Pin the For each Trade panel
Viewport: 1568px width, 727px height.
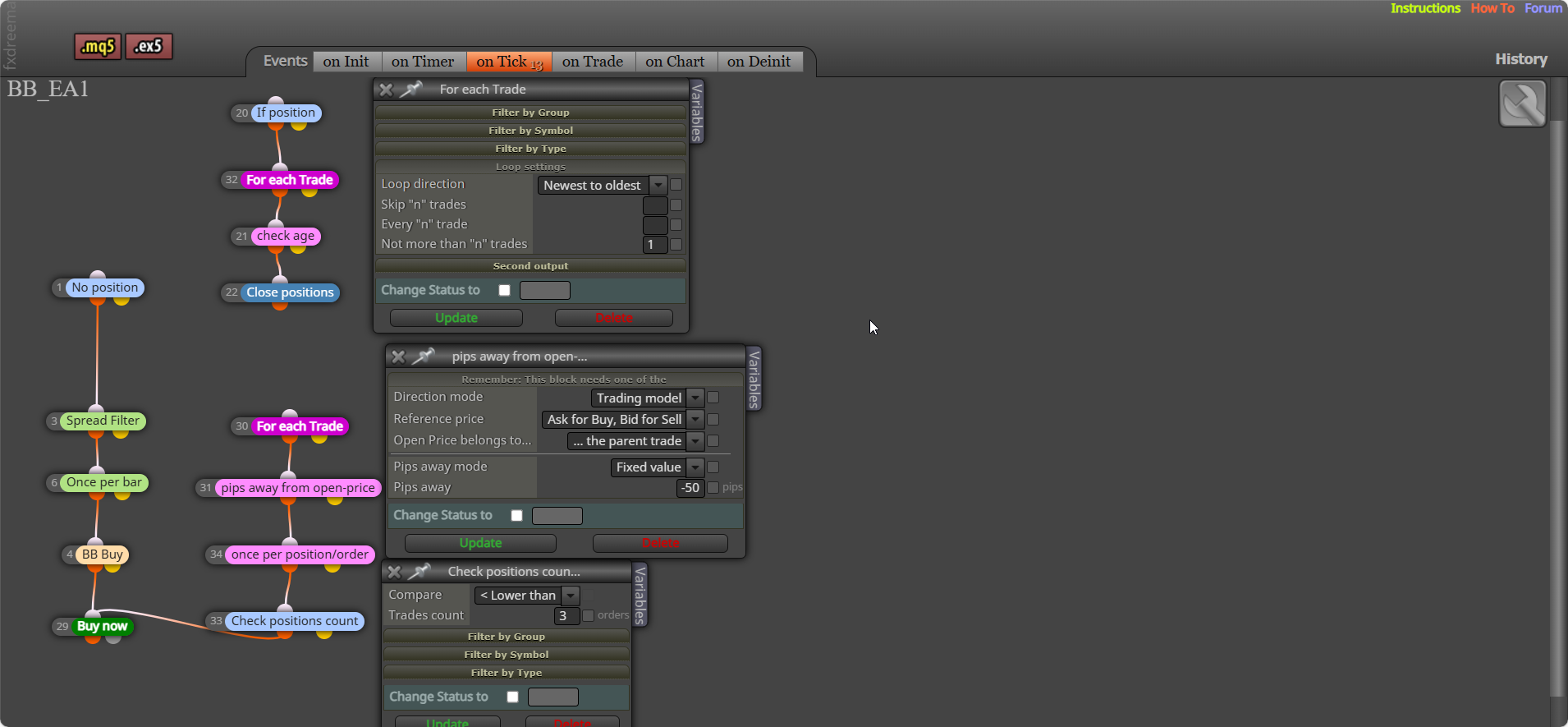(x=411, y=89)
